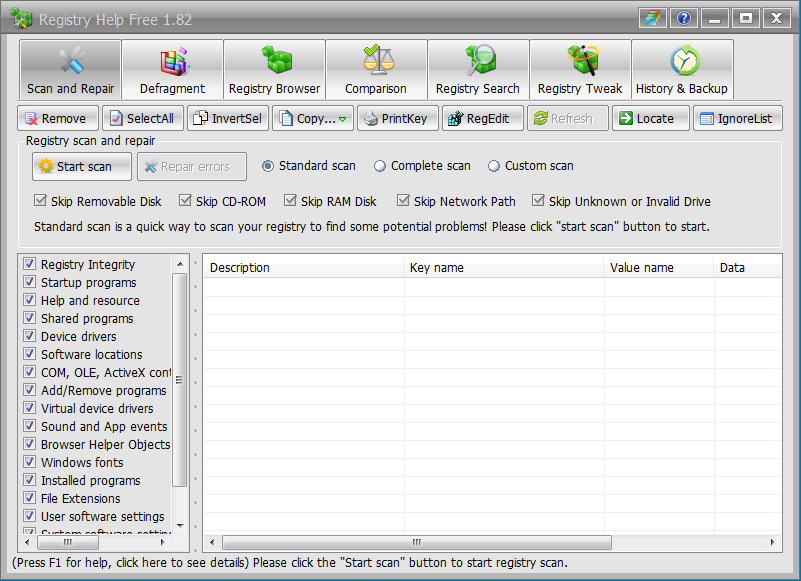Uncheck the Registry Integrity category
This screenshot has height=581, width=801.
pos(30,265)
